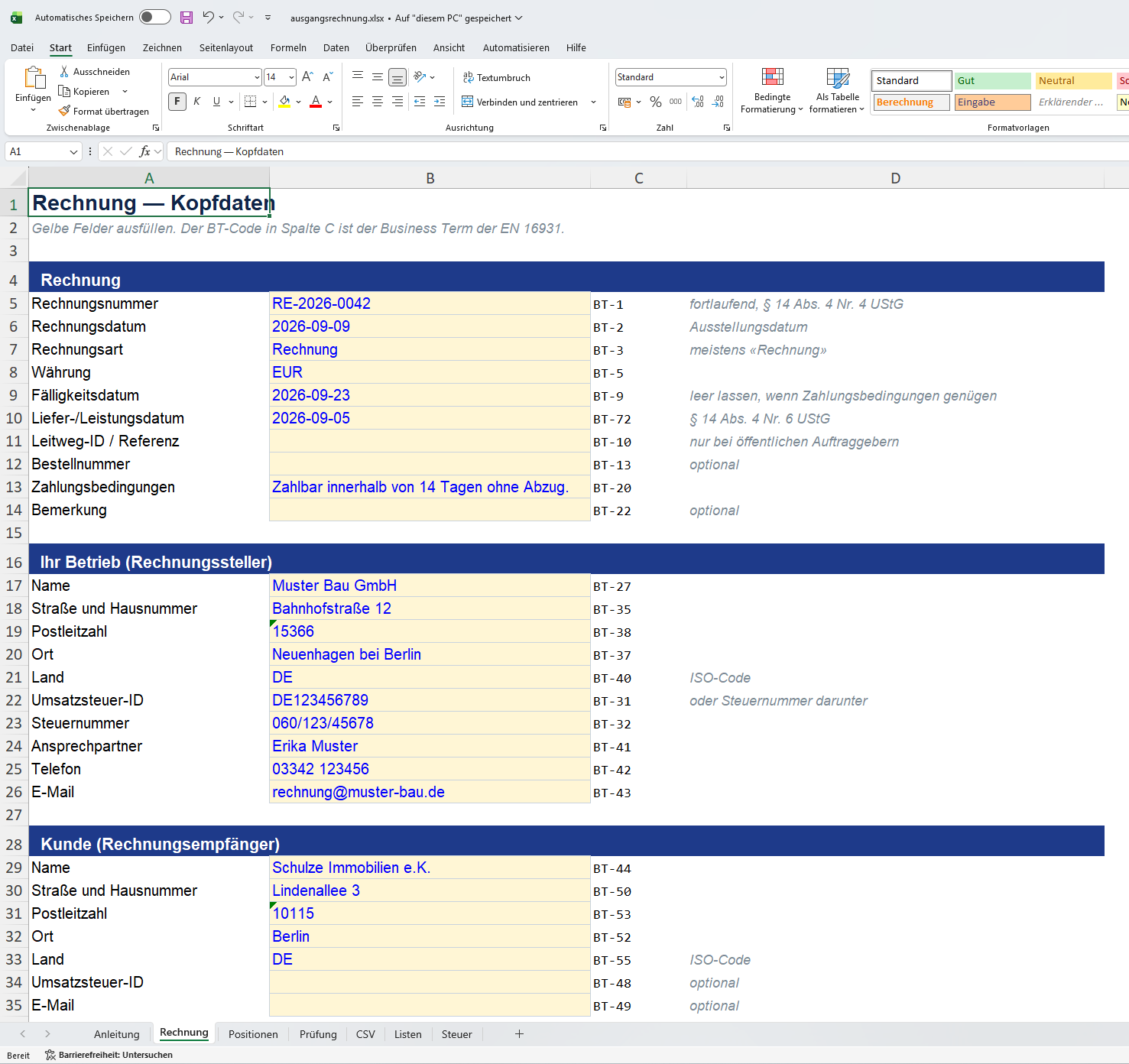Apply the yellow fill color
The height and width of the screenshot is (1064, 1129).
(x=284, y=102)
